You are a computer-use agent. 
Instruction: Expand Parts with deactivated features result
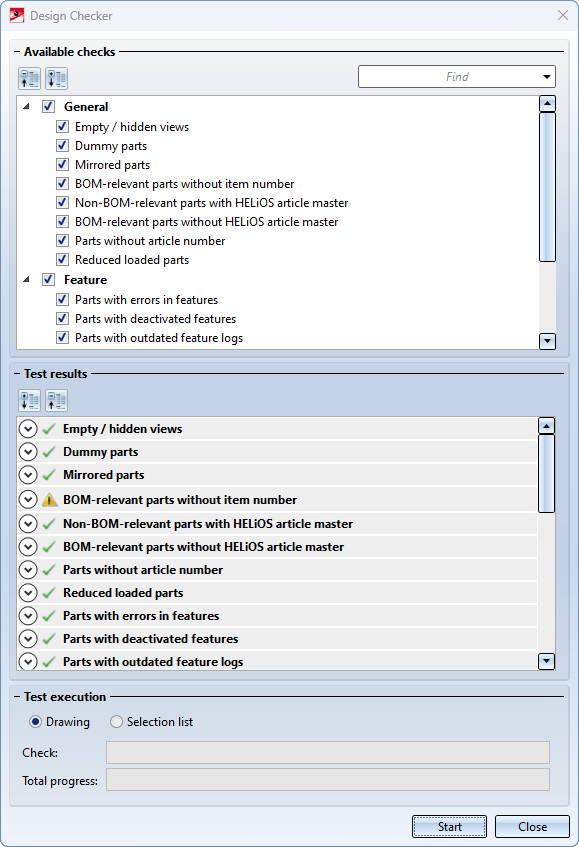pyautogui.click(x=28, y=639)
